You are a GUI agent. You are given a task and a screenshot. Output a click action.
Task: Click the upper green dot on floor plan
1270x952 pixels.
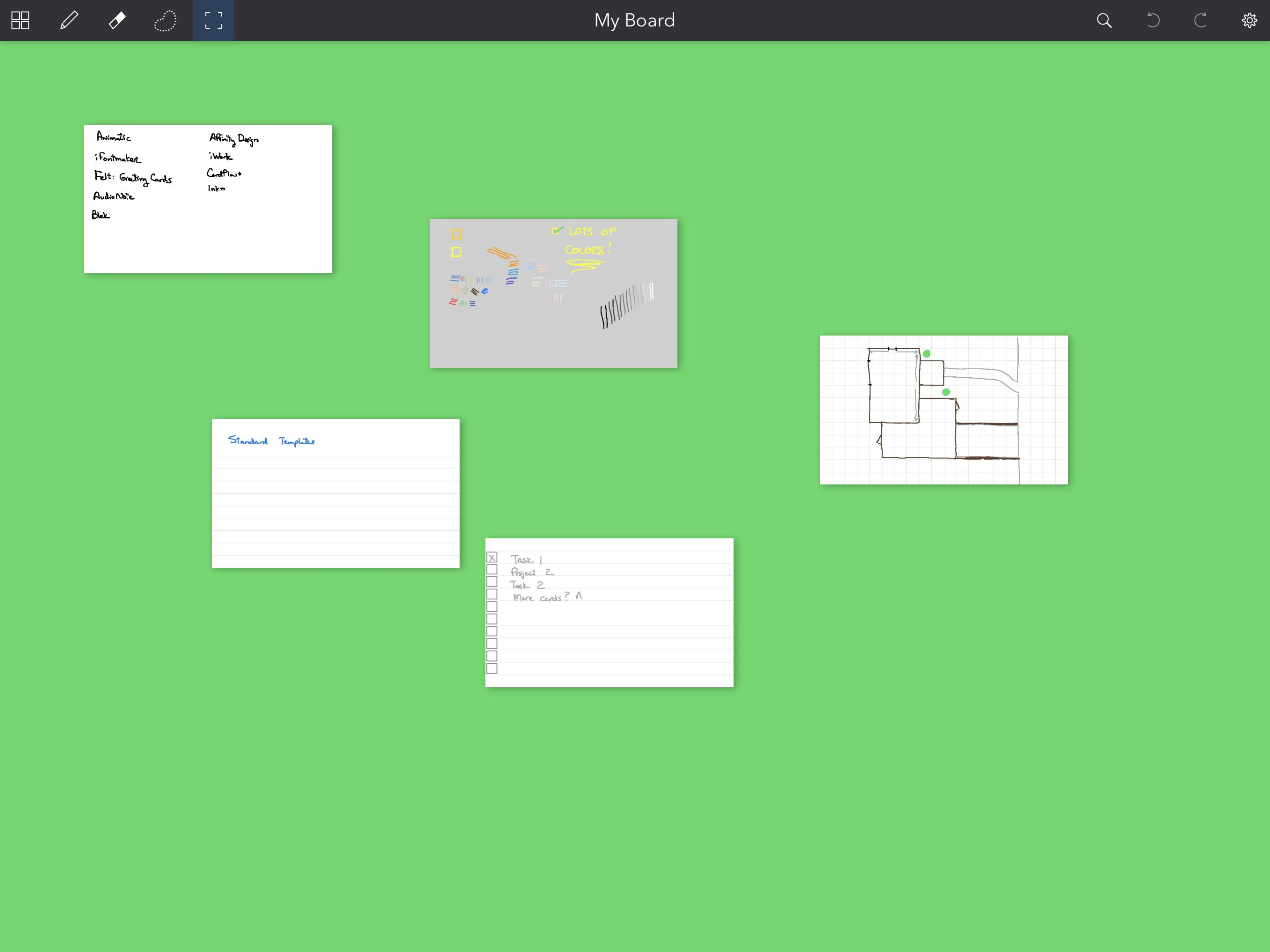(x=927, y=354)
